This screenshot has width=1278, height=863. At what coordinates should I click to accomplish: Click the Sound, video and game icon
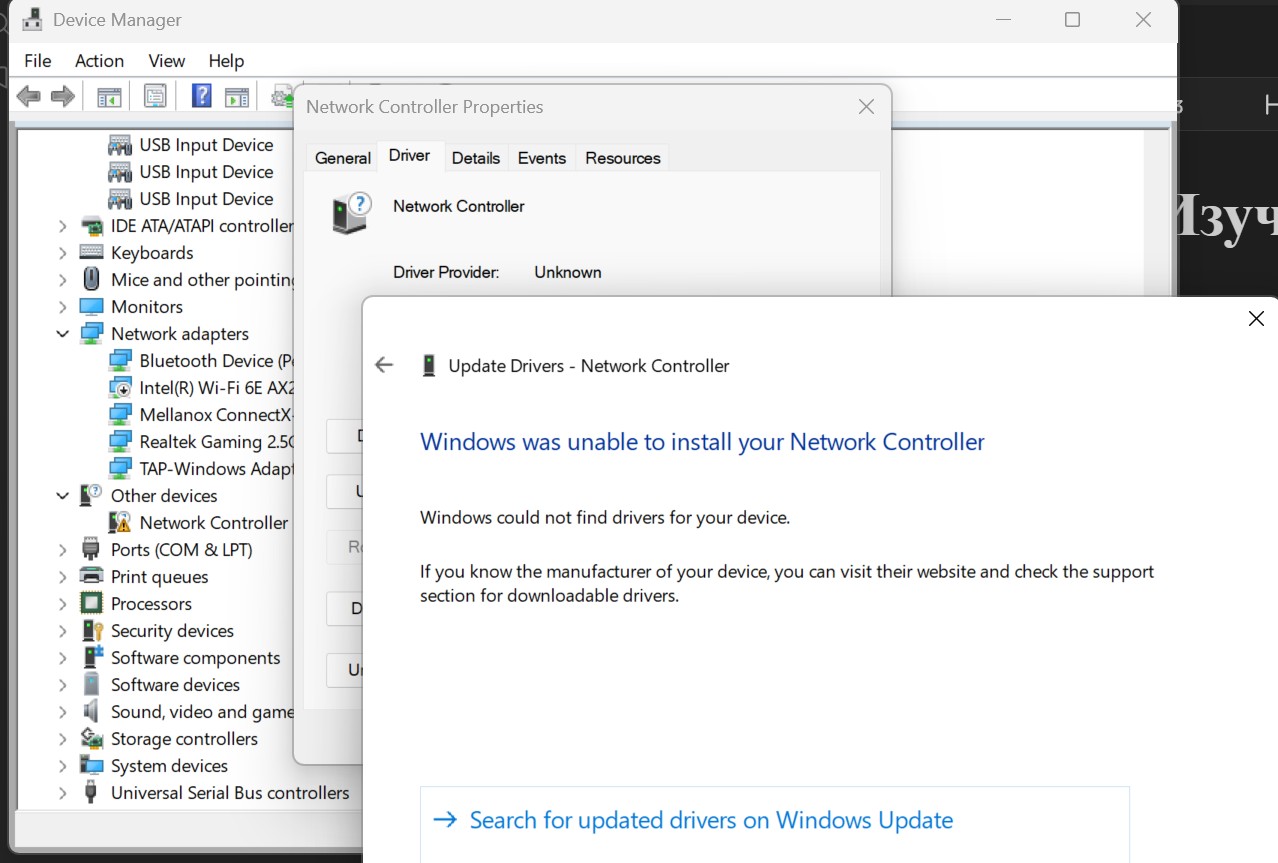(91, 712)
